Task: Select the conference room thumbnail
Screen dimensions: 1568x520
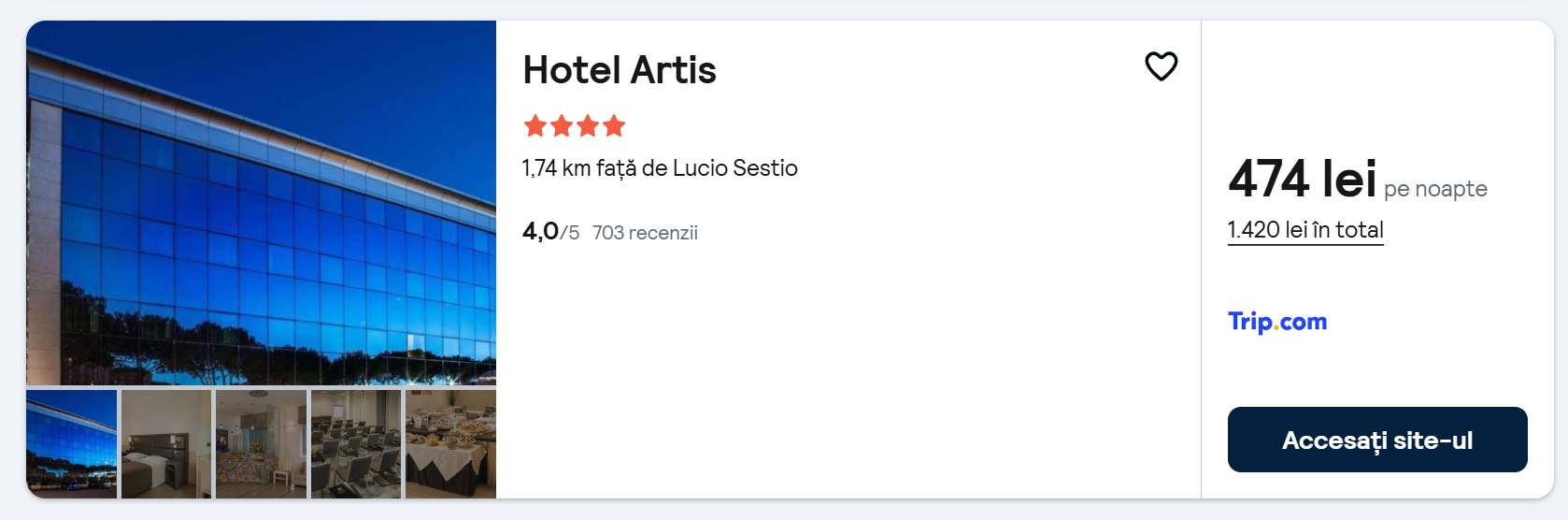Action: pos(356,443)
